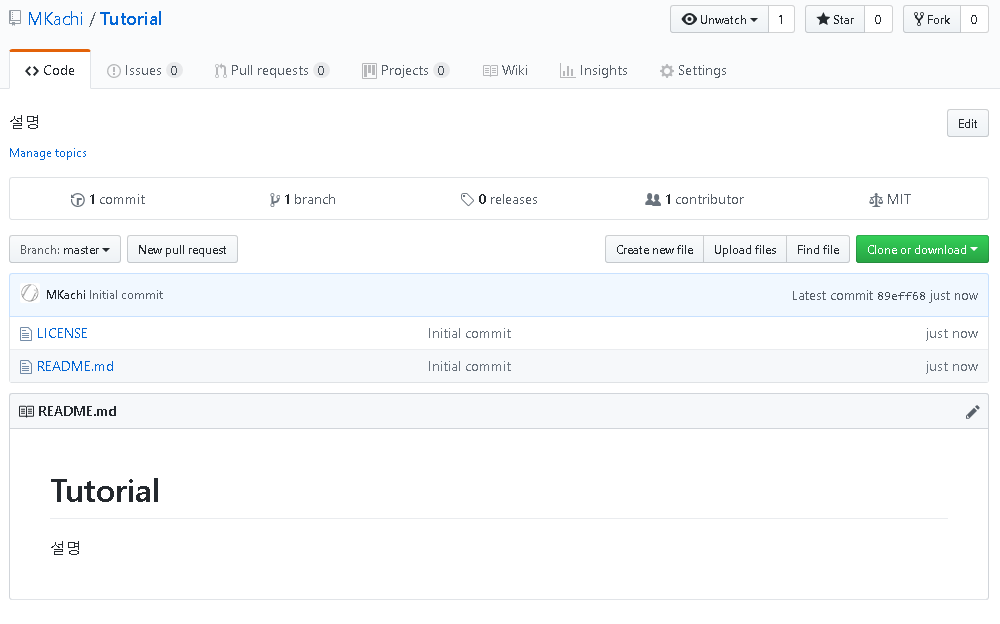1000x624 pixels.
Task: View the 1 commit history link
Action: [108, 200]
